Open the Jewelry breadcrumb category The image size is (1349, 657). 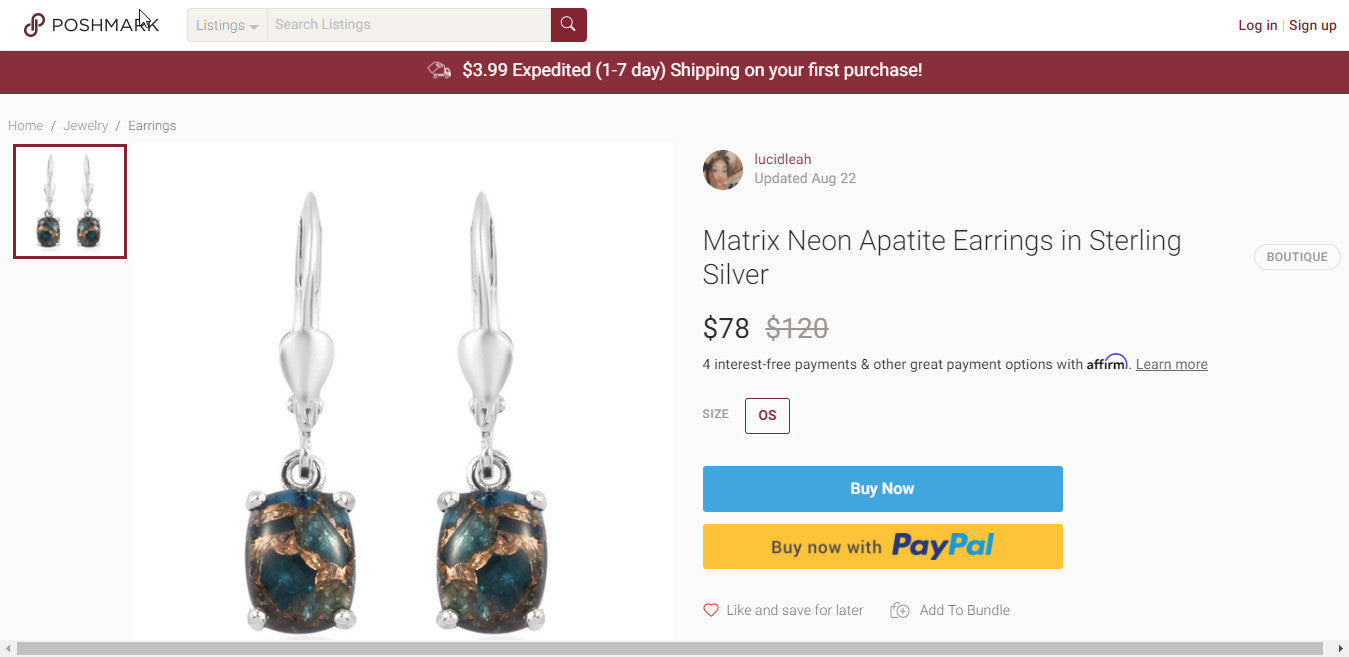point(86,126)
